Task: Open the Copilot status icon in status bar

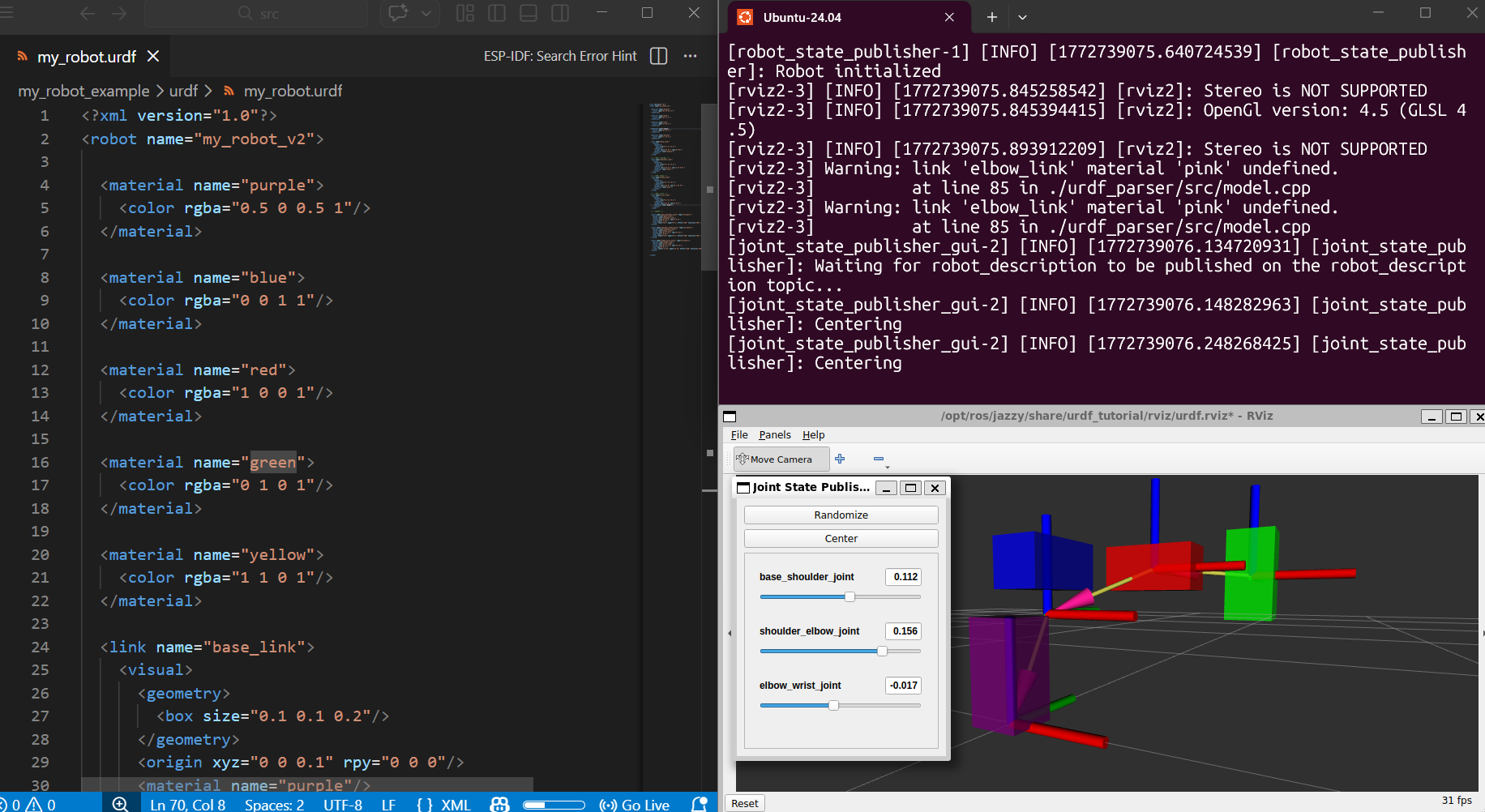Action: (500, 804)
